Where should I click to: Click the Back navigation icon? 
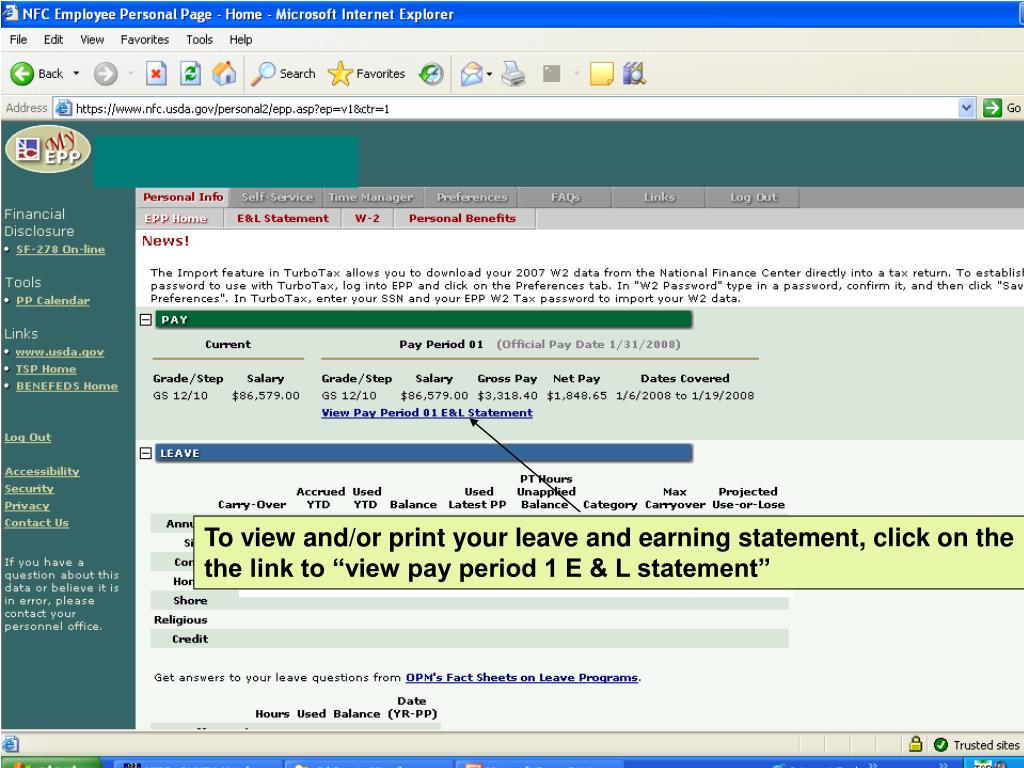(x=22, y=73)
